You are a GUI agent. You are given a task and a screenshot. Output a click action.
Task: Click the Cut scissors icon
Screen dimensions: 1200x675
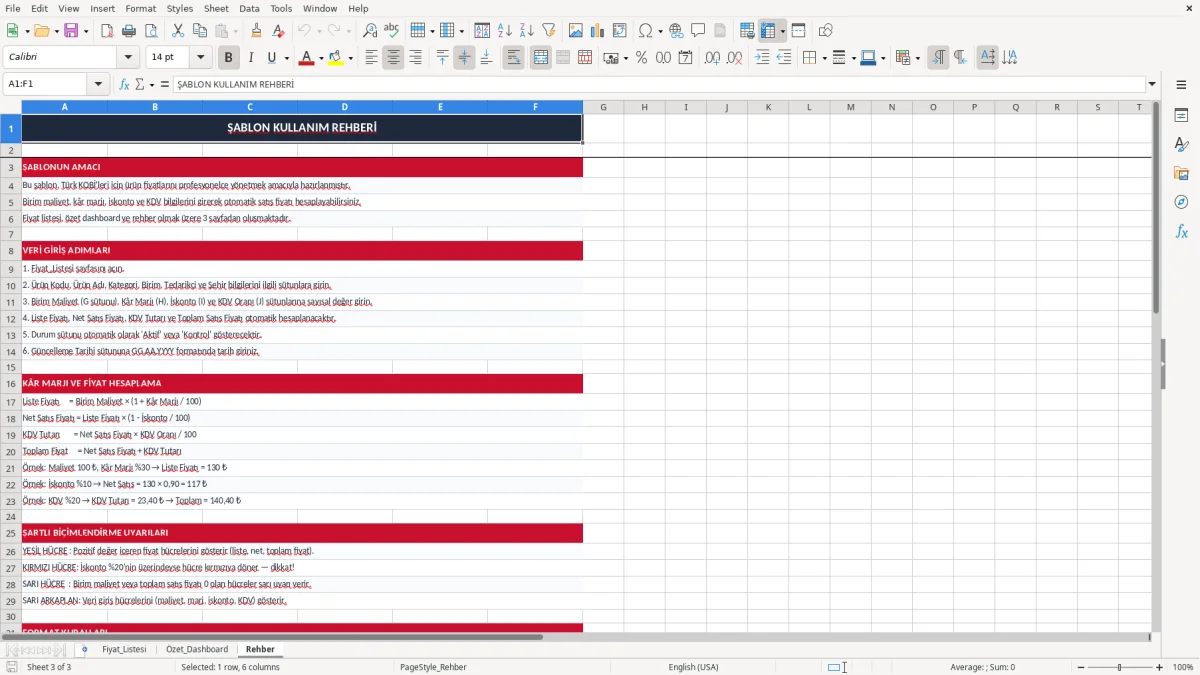click(x=177, y=31)
